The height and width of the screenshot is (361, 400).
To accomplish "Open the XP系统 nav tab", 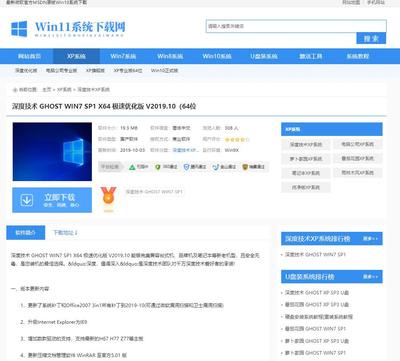I will pos(76,56).
